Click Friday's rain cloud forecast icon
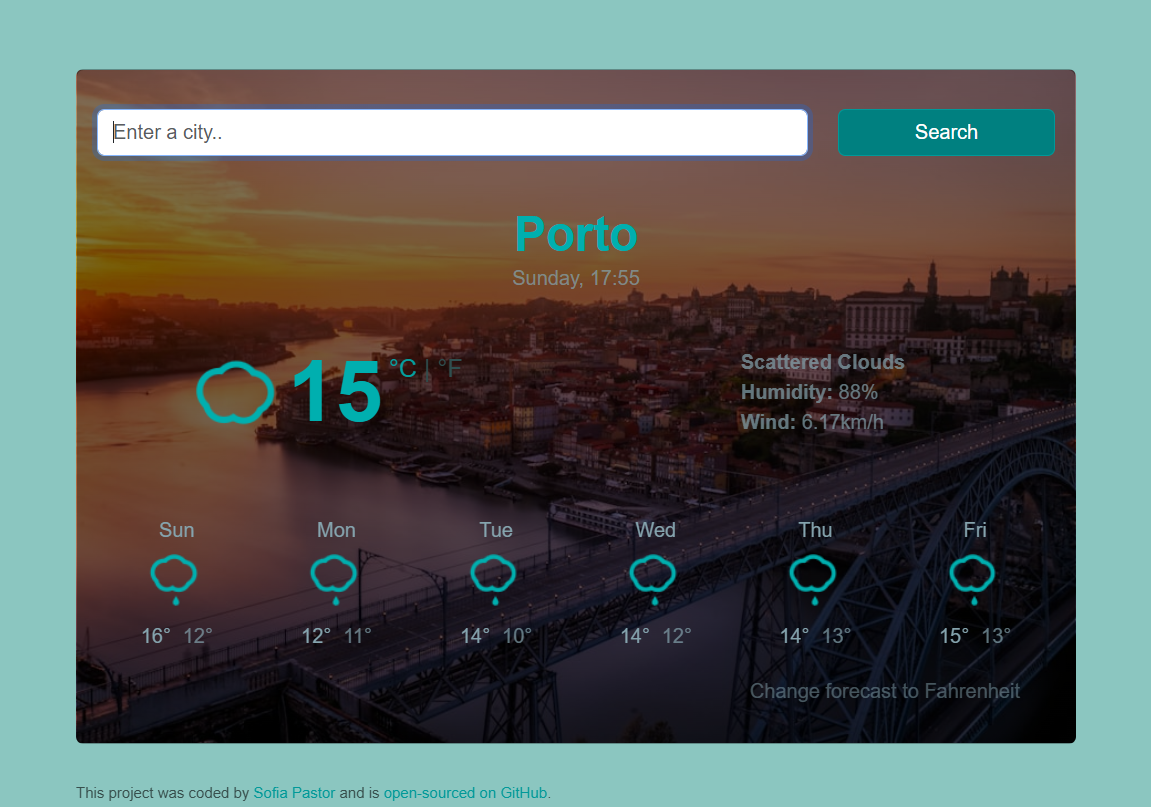The height and width of the screenshot is (807, 1151). [973, 578]
